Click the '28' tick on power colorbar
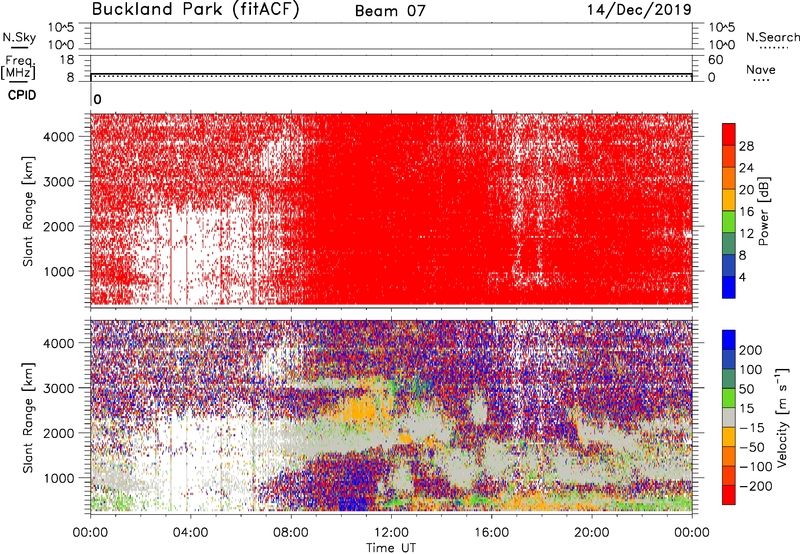The width and height of the screenshot is (800, 554). [746, 146]
